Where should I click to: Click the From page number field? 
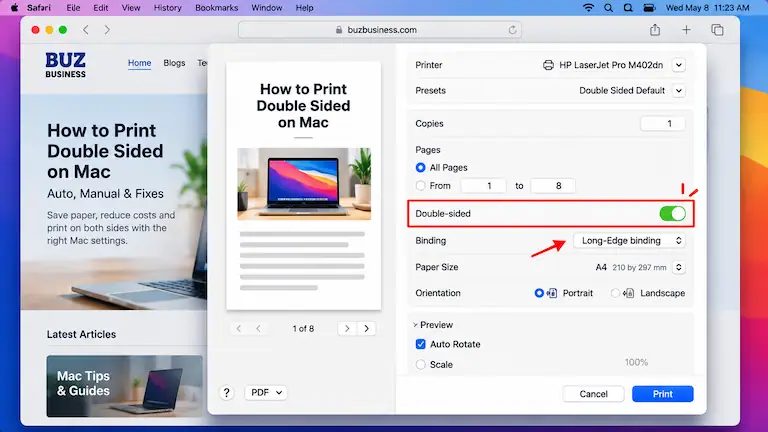(483, 186)
